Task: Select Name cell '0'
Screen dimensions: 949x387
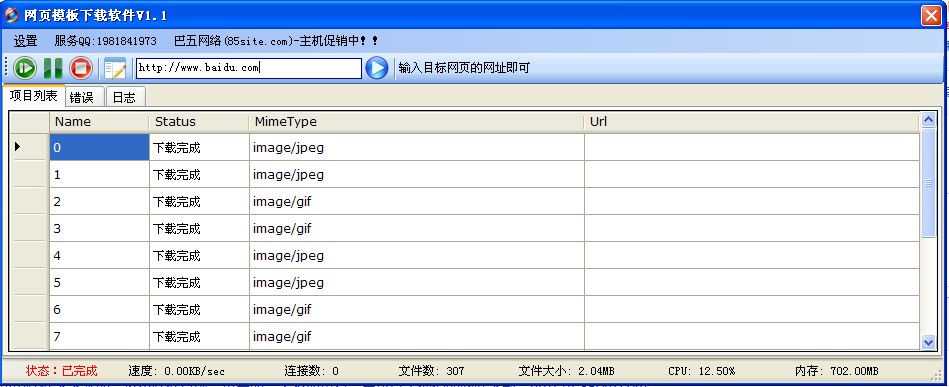Action: (x=99, y=147)
